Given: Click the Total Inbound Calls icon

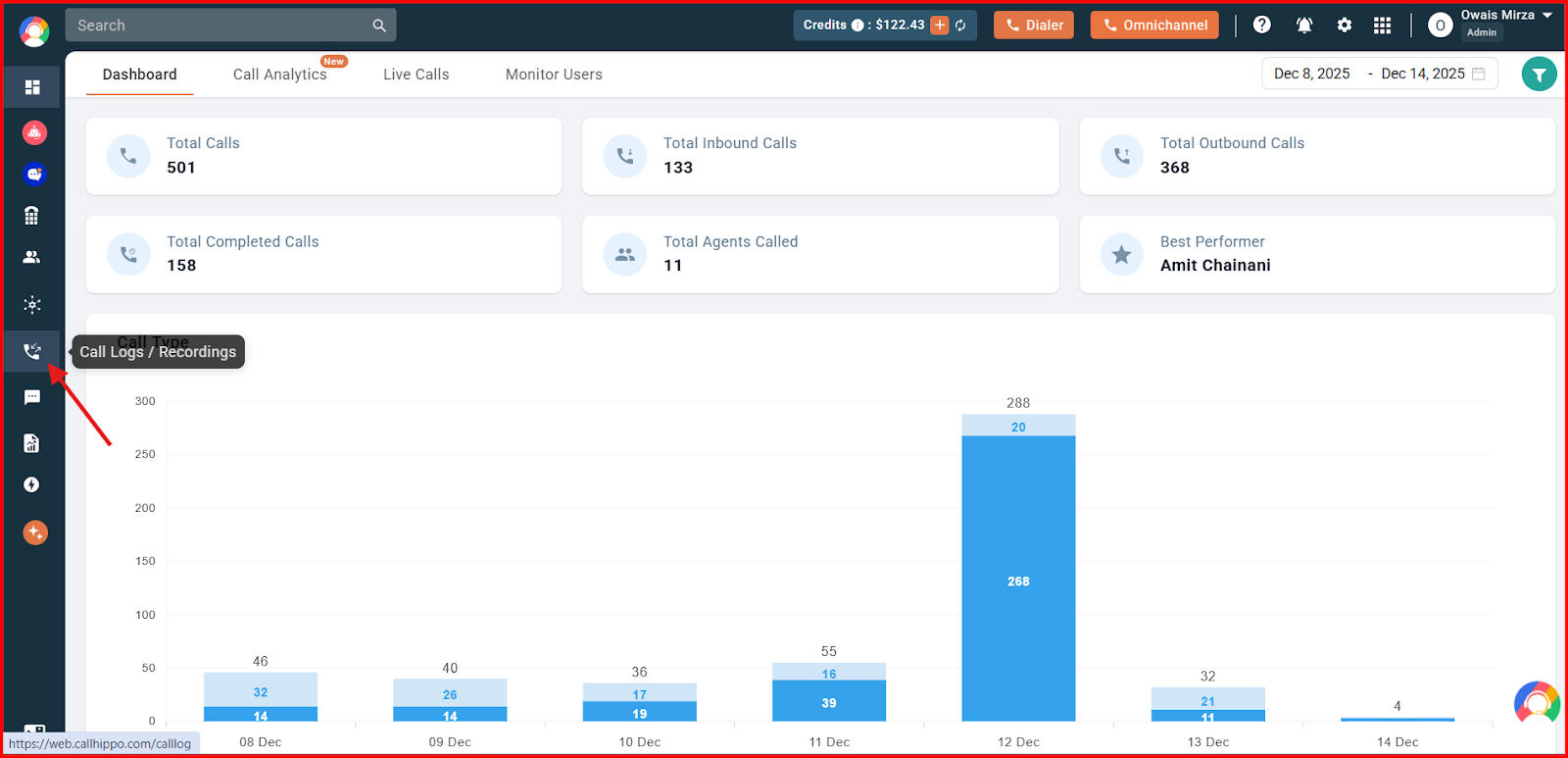Looking at the screenshot, I should pyautogui.click(x=625, y=156).
